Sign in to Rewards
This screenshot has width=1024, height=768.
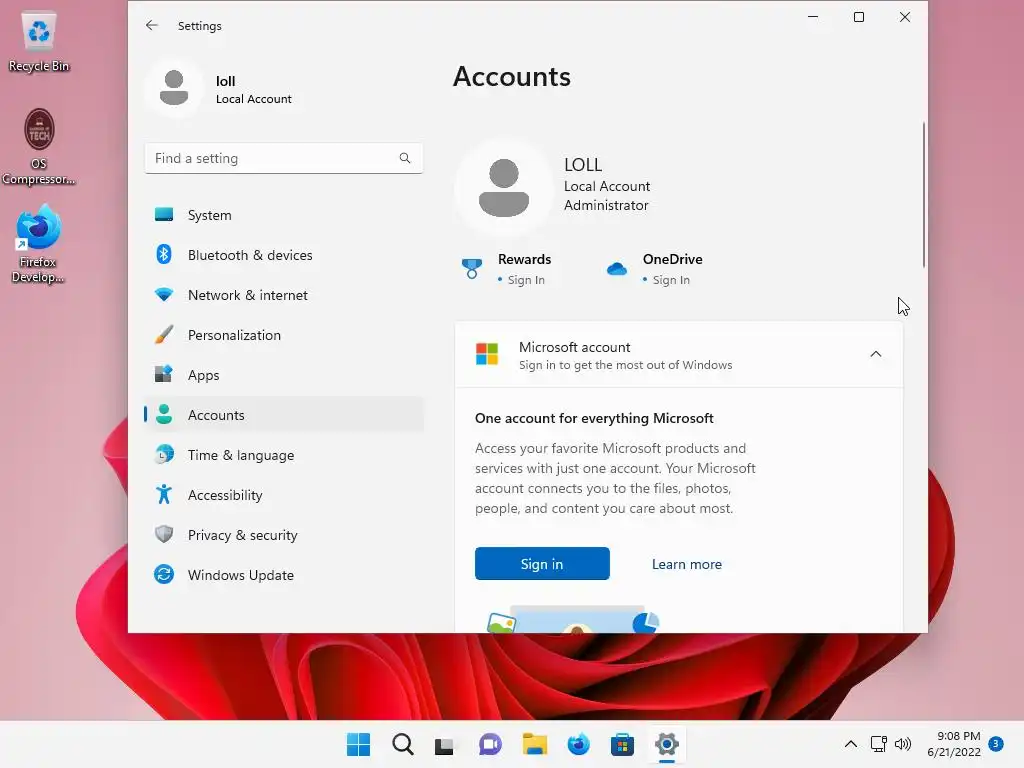tap(526, 280)
